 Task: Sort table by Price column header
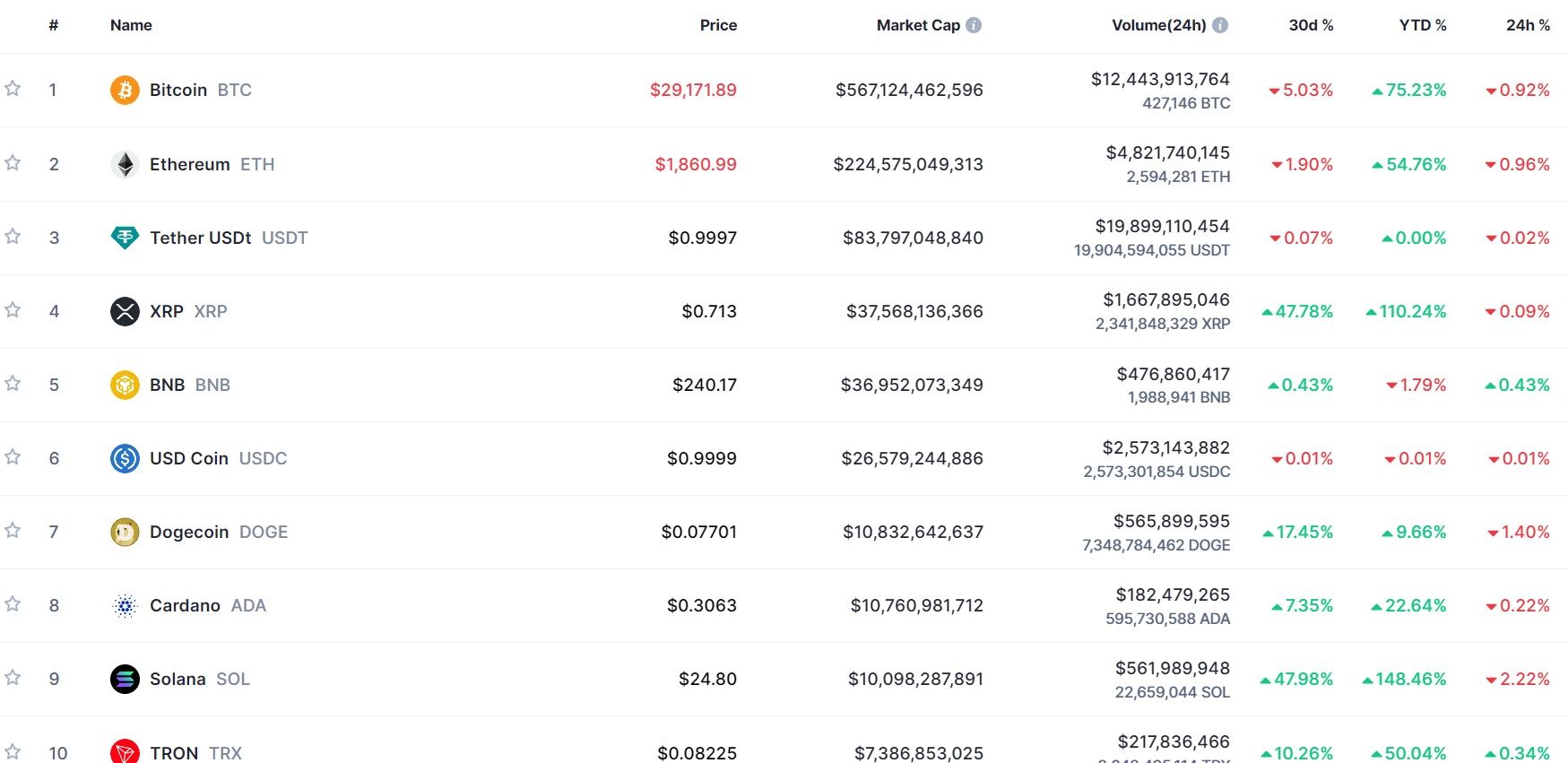point(718,25)
